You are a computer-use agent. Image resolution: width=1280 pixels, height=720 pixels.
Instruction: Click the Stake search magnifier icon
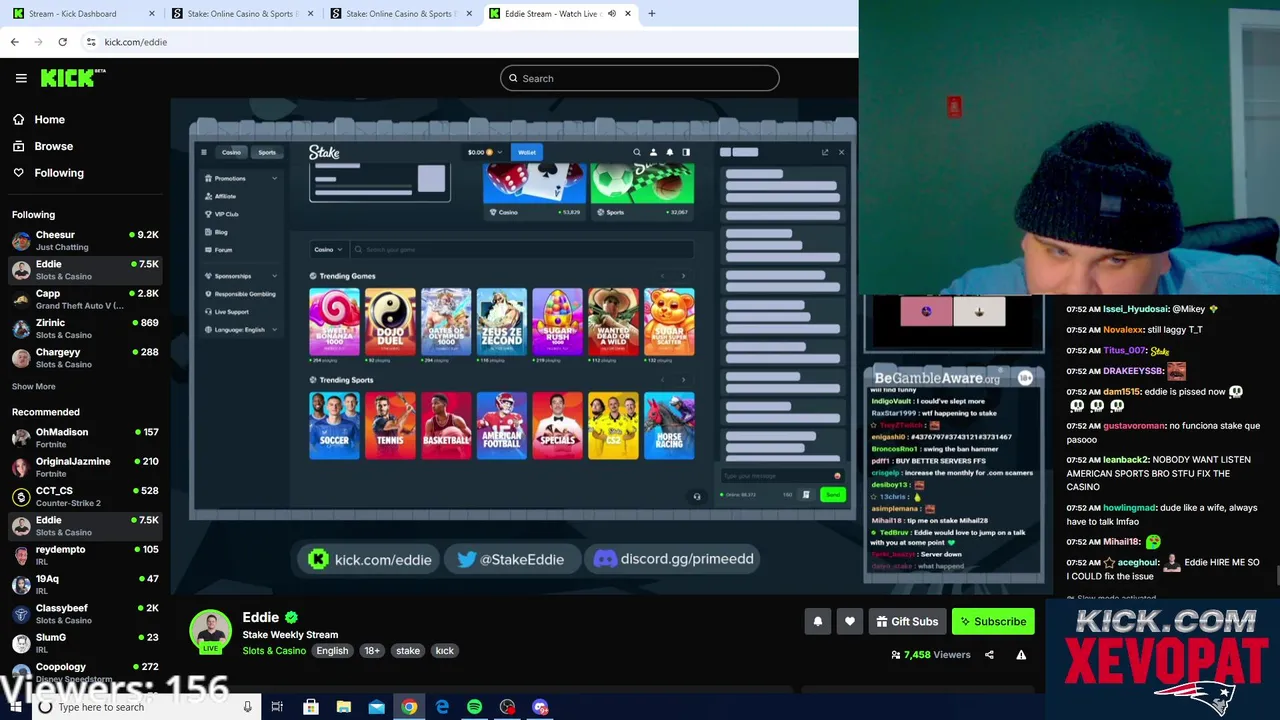tap(637, 152)
